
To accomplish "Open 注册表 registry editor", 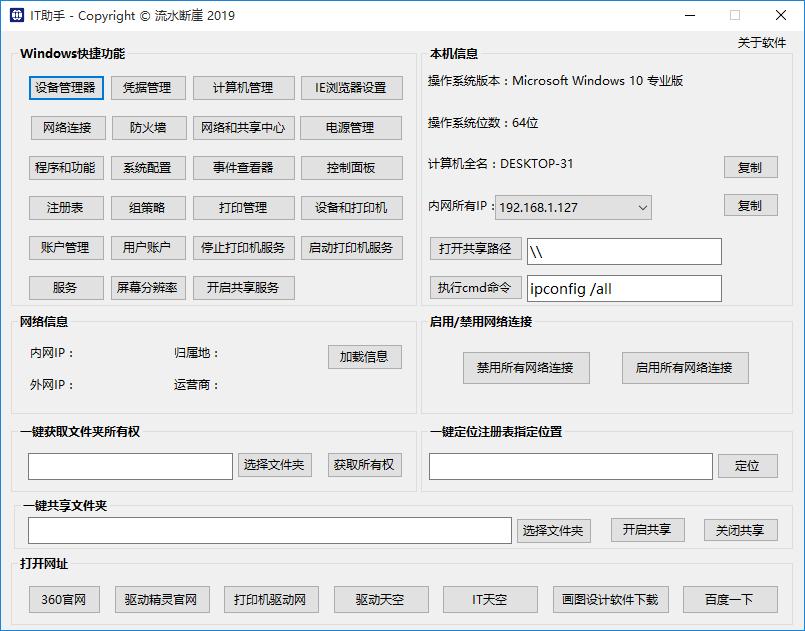I will click(x=66, y=208).
